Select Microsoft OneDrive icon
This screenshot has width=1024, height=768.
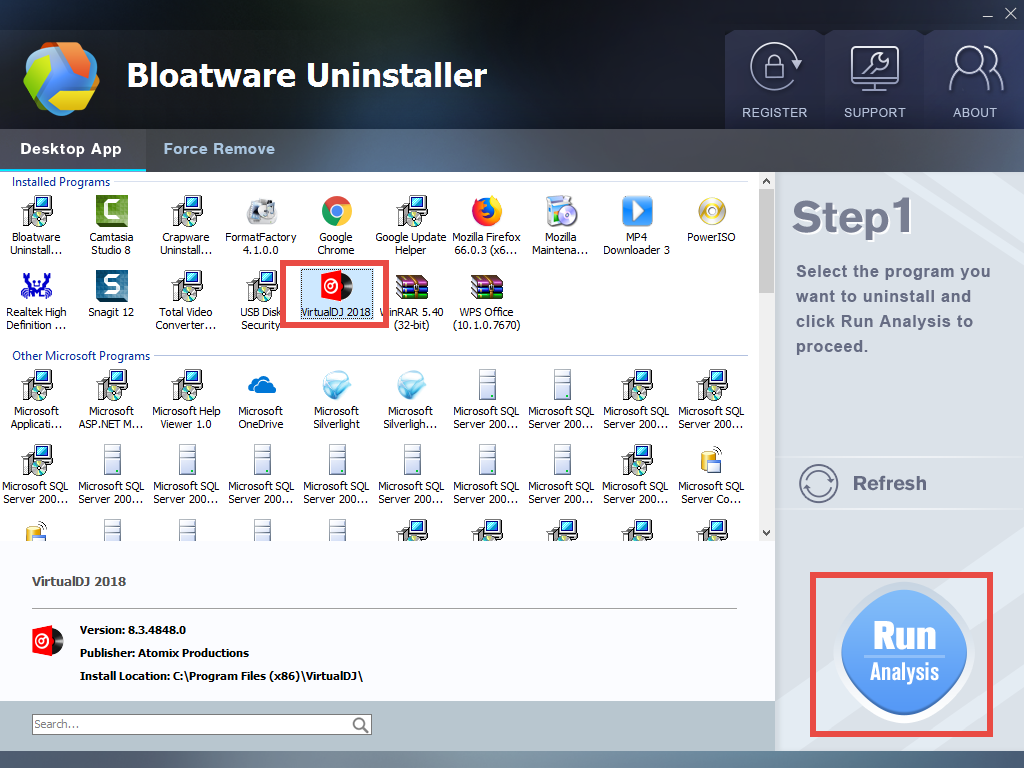click(261, 385)
